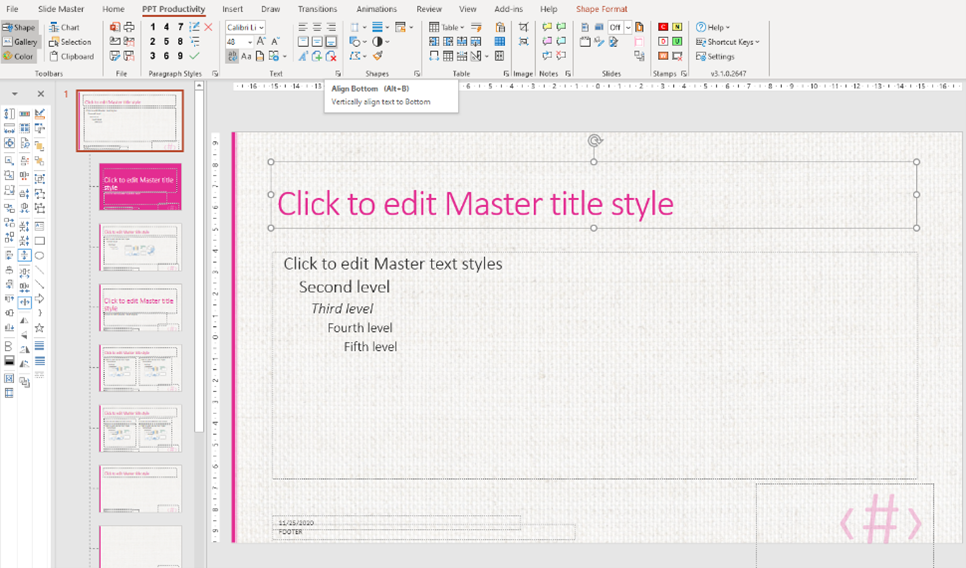This screenshot has width=966, height=568.
Task: Click 'Second level' text in content placeholder
Action: coord(344,287)
